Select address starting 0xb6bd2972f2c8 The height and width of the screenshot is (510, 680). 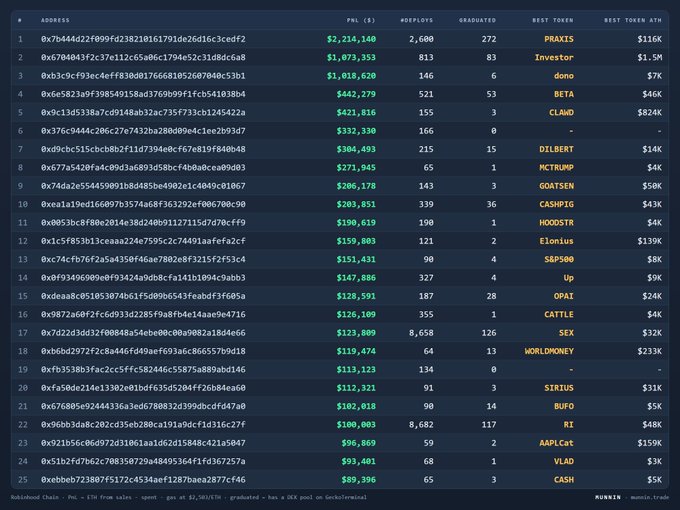143,351
